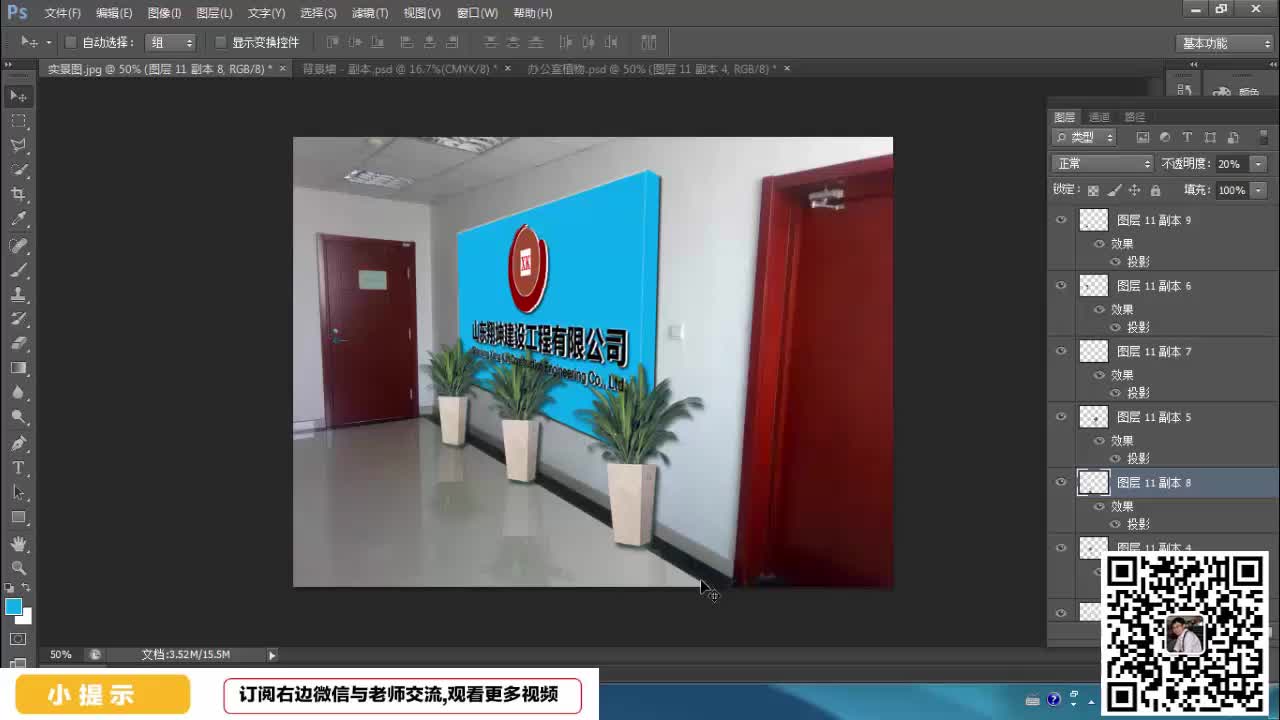Select the Lasso tool
This screenshot has height=720, width=1280.
point(15,143)
